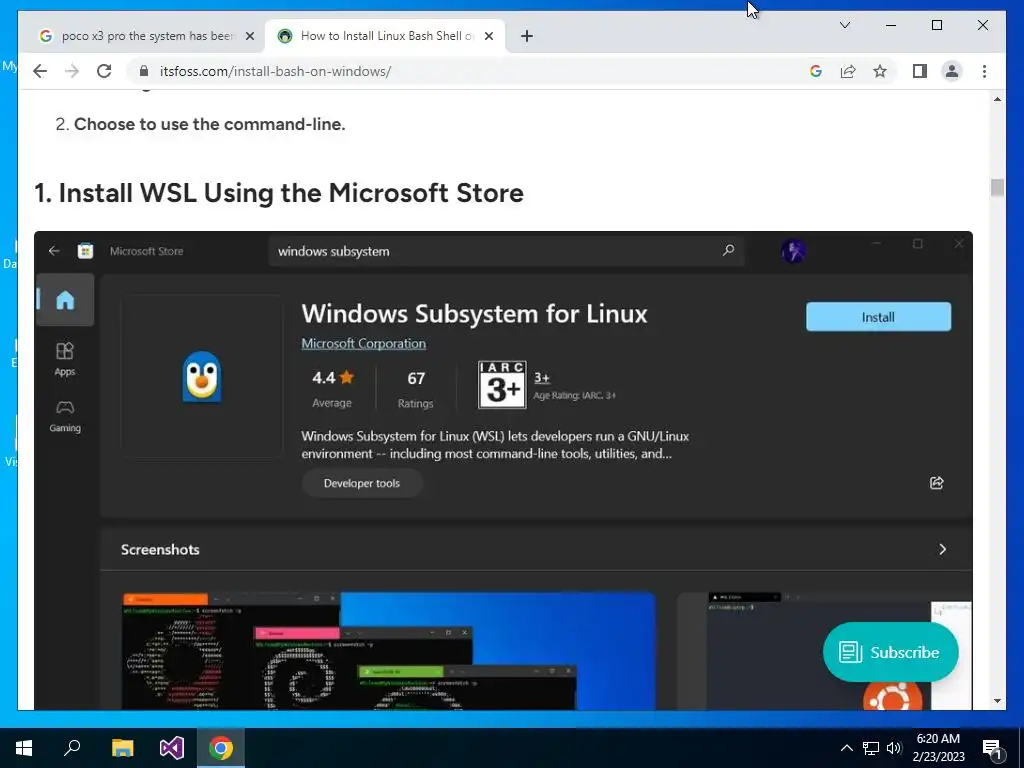Screen dimensions: 1024x768
Task: Open Windows Start menu
Action: point(24,748)
